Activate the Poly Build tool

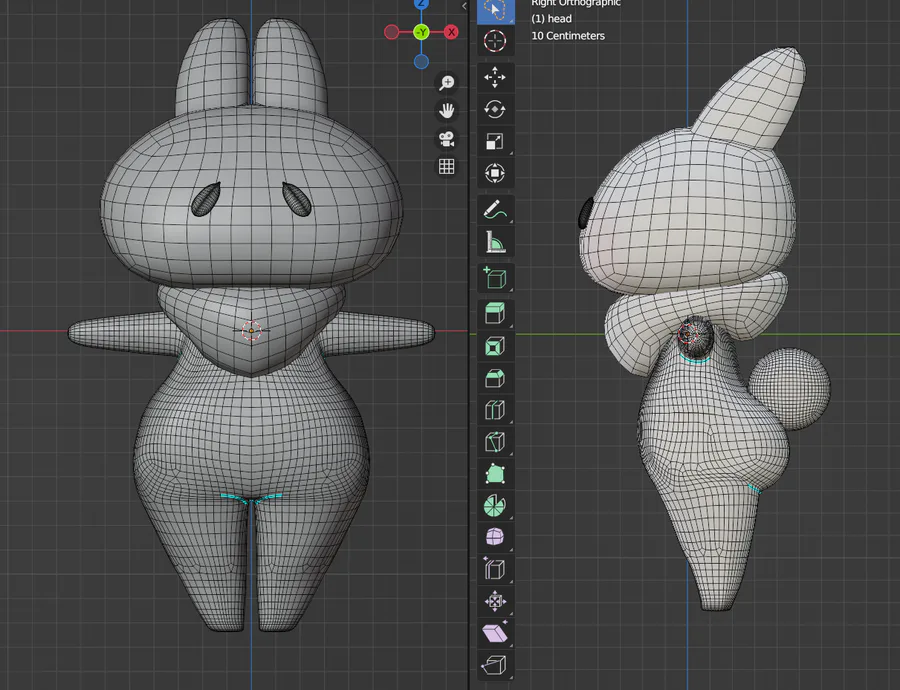(495, 474)
